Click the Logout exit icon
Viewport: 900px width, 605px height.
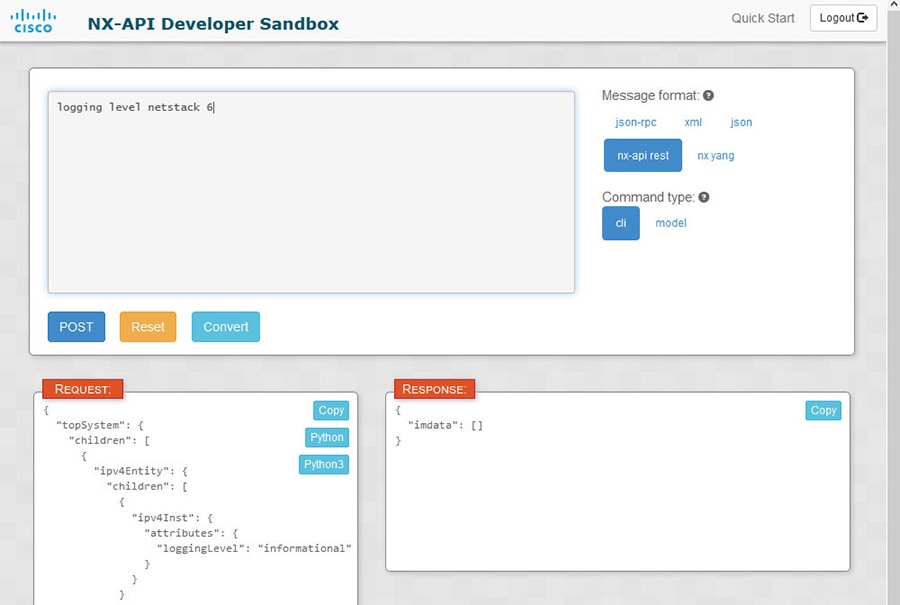[862, 17]
